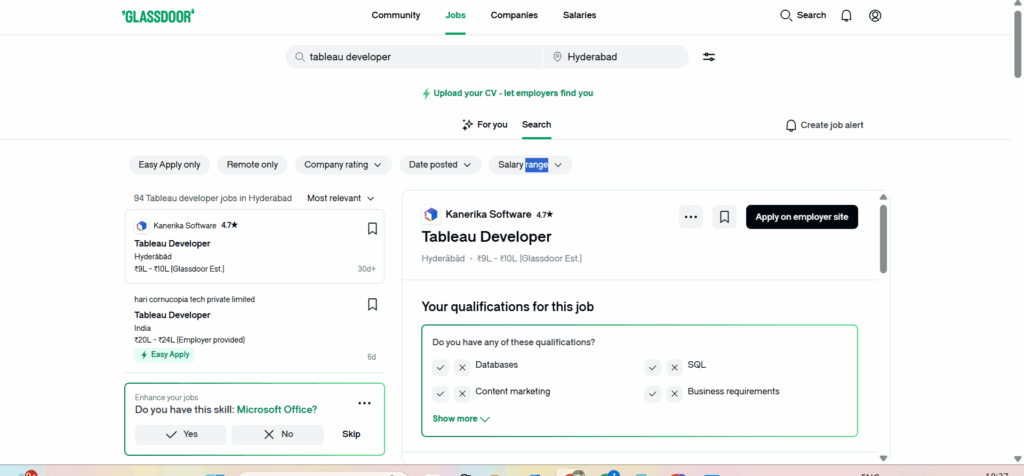Viewport: 1024px width, 476px height.
Task: Confirm SQL qualification with checkmark
Action: click(653, 368)
